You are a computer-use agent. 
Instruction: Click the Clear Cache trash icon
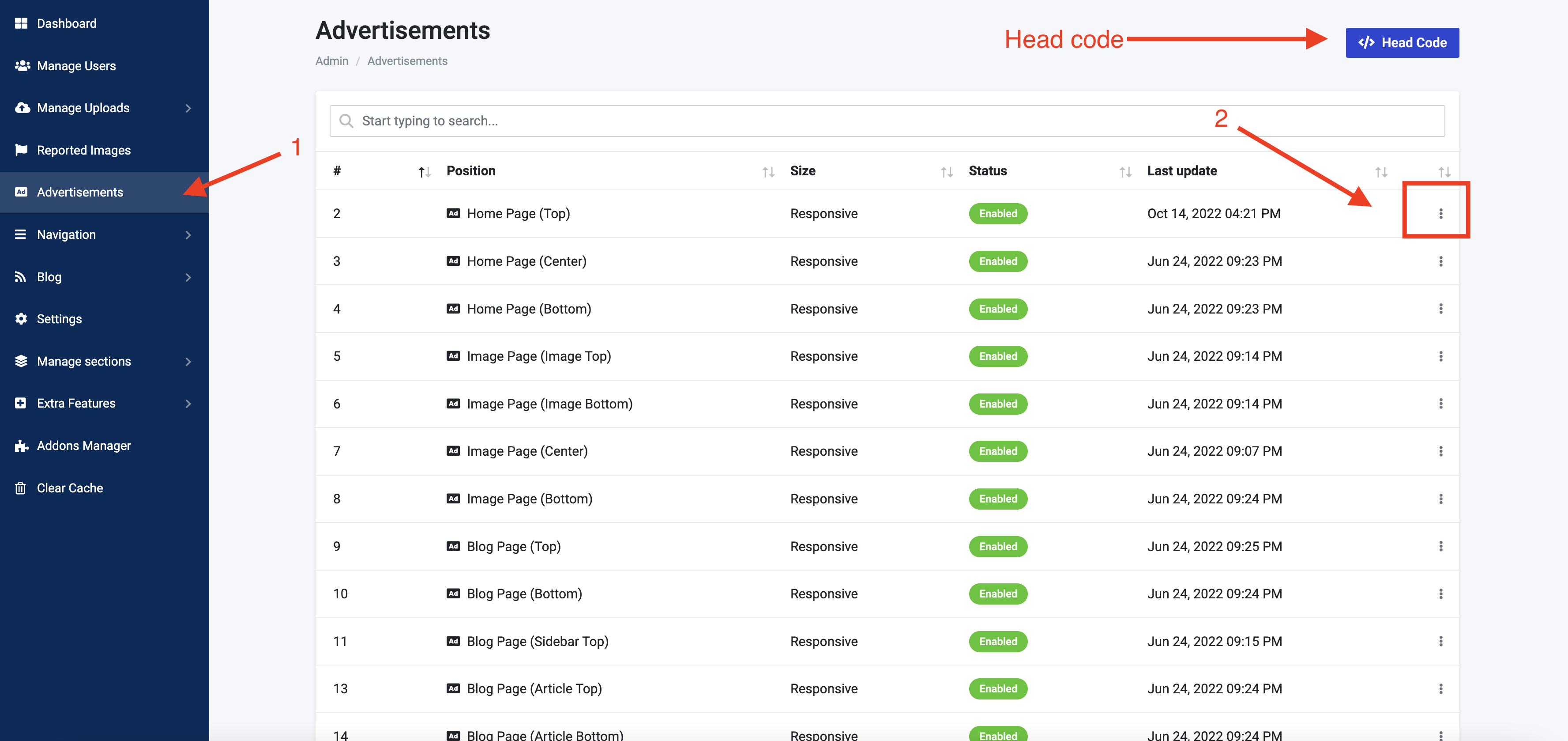(21, 488)
